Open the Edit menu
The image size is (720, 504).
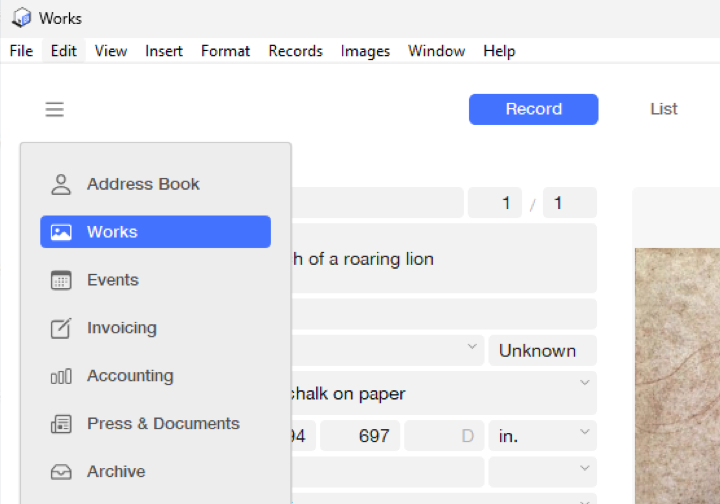pyautogui.click(x=64, y=51)
